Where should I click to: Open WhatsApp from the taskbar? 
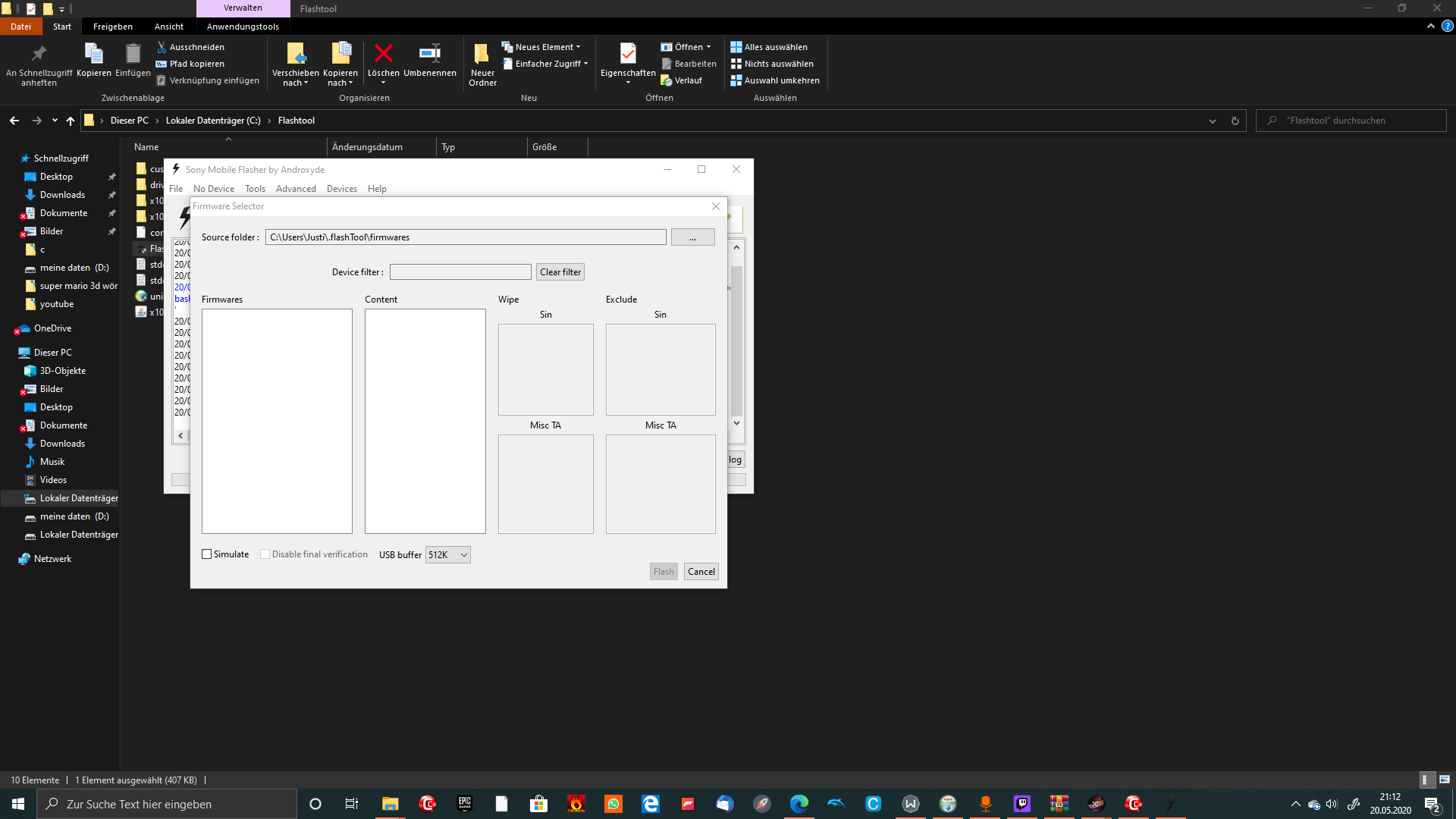tap(613, 804)
